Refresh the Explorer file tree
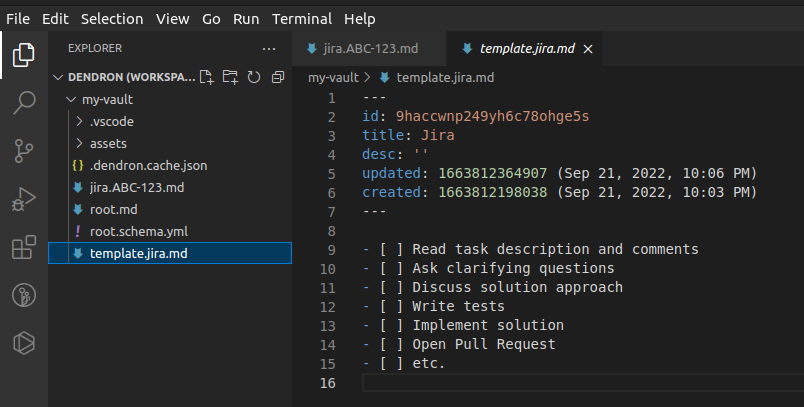804x407 pixels. [x=254, y=77]
